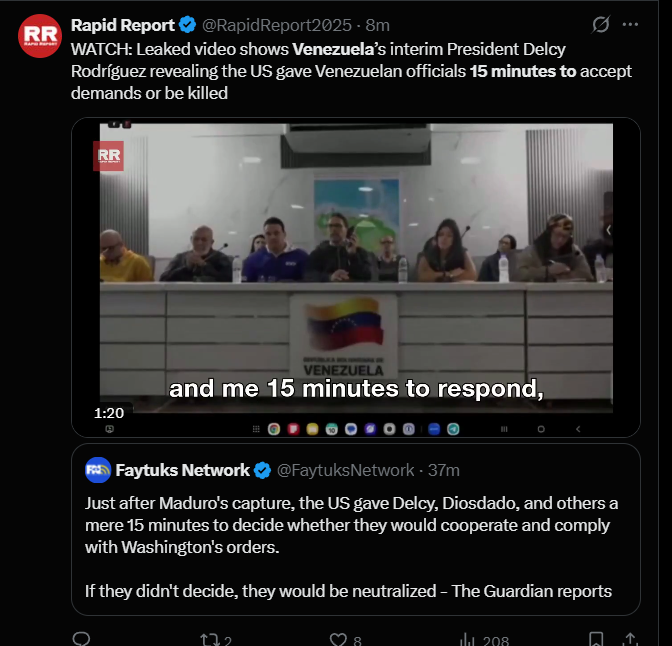Click the 1:20 video duration badge

pyautogui.click(x=109, y=413)
